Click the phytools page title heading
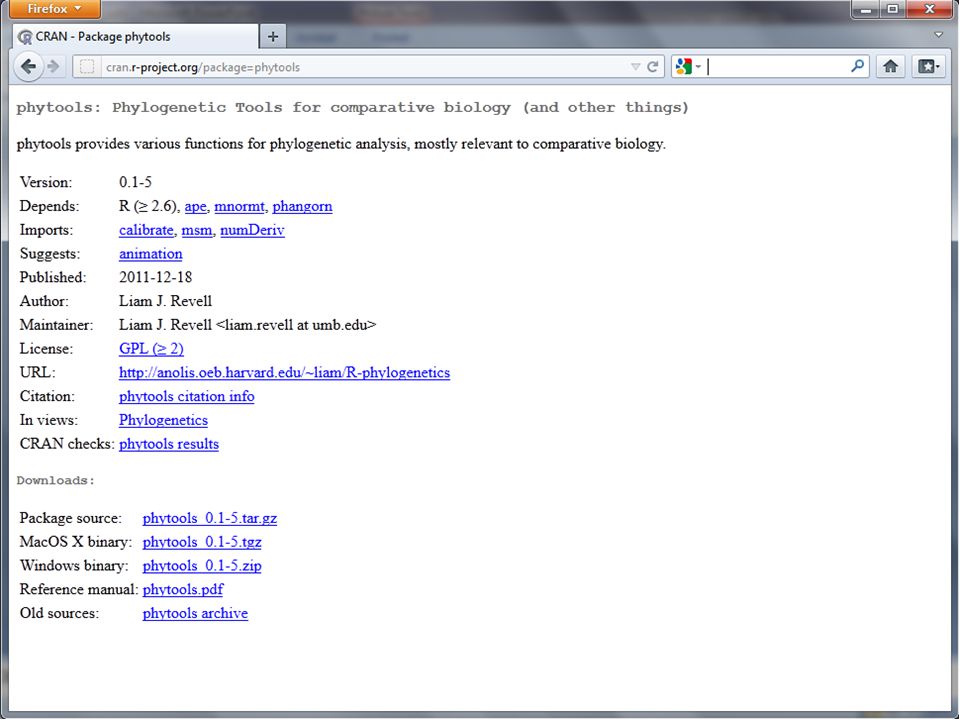This screenshot has width=960, height=720. point(353,108)
